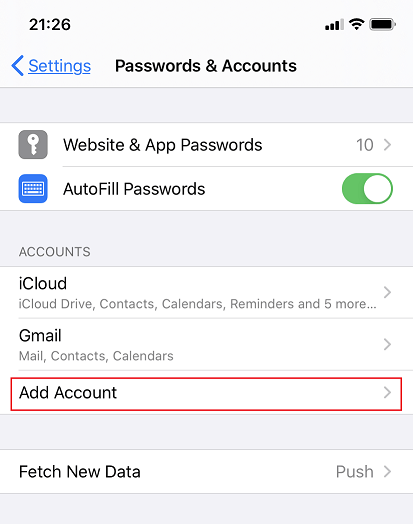413x524 pixels.
Task: Tap the Wi-Fi status icon
Action: click(x=357, y=24)
